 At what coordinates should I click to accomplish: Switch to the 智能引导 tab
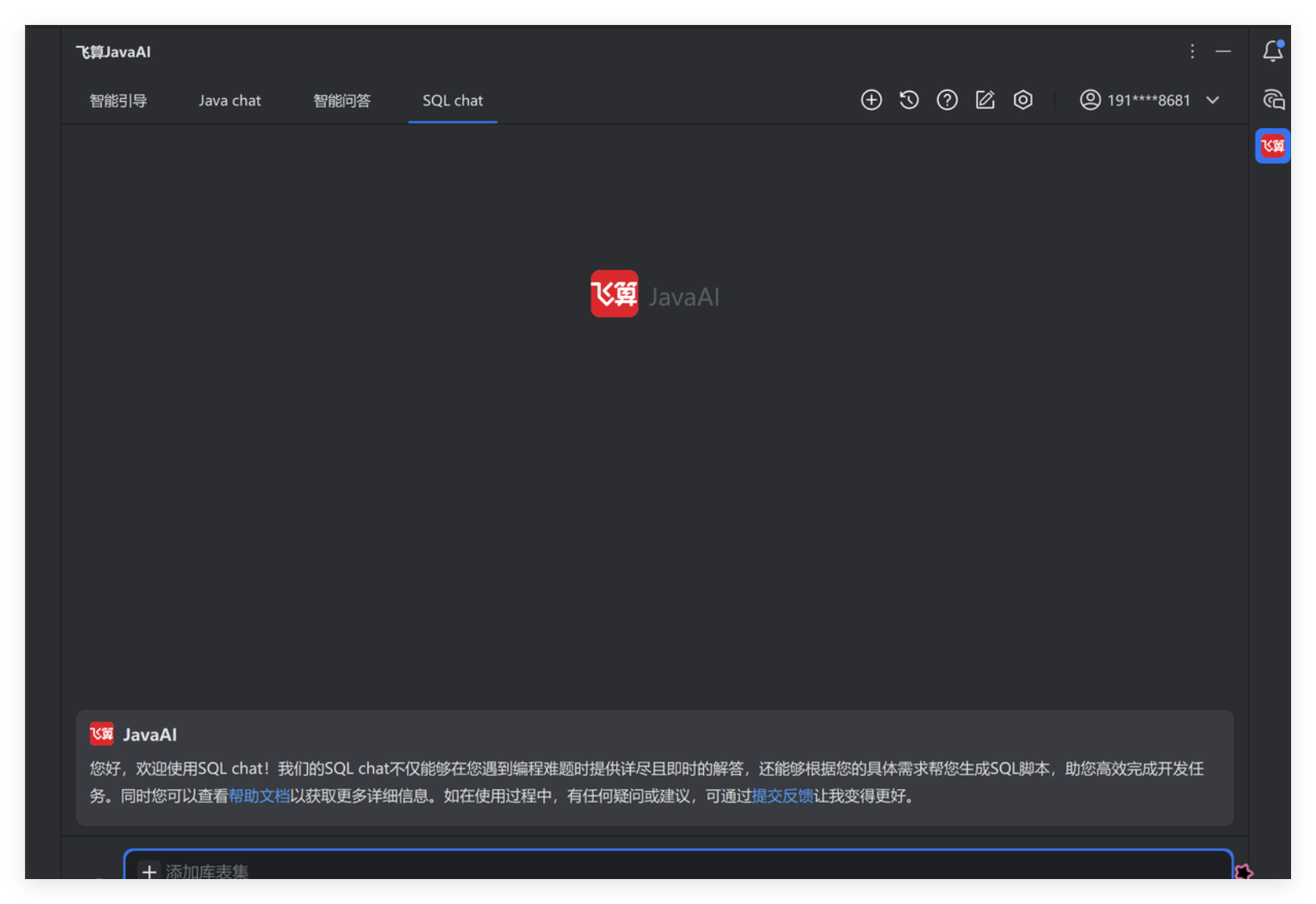tap(118, 101)
